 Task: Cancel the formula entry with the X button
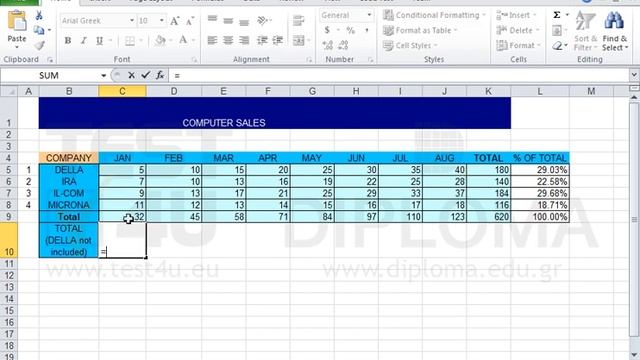(x=131, y=75)
